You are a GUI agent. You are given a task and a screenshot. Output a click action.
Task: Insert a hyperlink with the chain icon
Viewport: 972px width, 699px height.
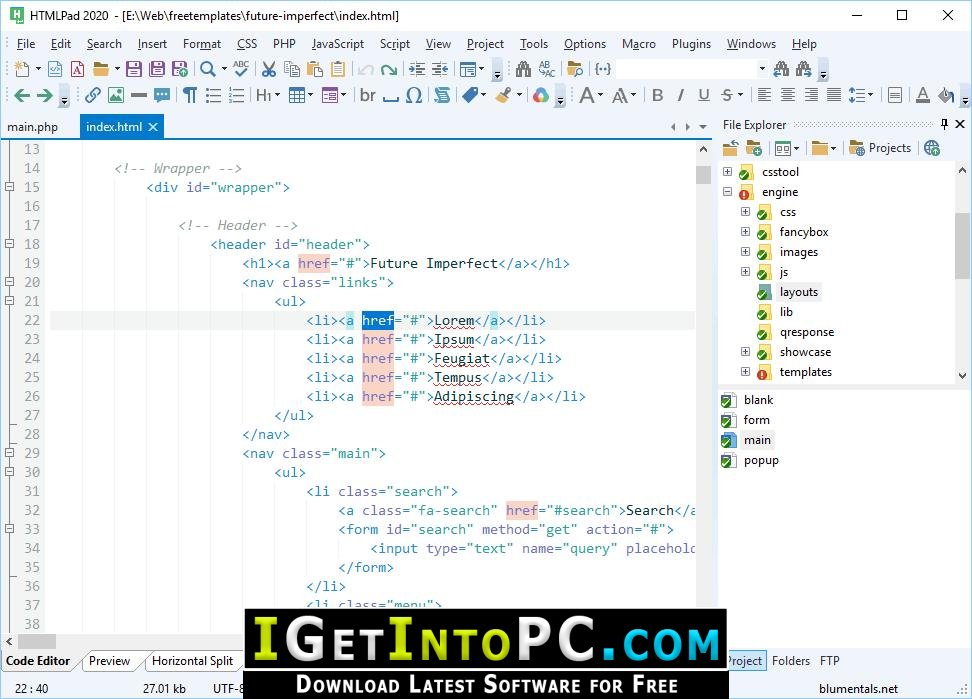point(93,95)
